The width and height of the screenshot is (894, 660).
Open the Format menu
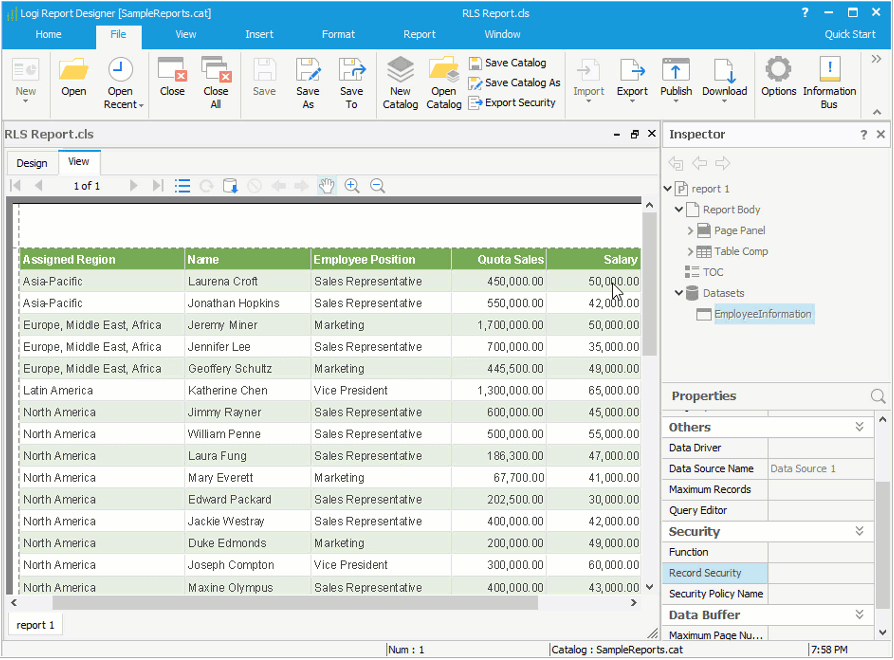[338, 33]
